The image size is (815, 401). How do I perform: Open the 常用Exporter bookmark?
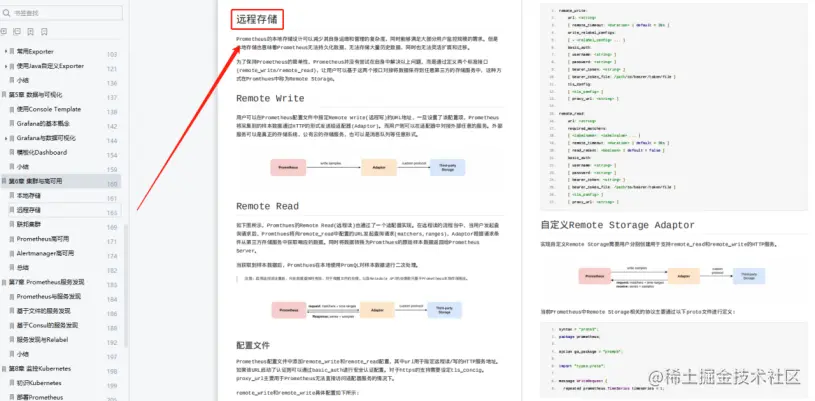[35, 51]
